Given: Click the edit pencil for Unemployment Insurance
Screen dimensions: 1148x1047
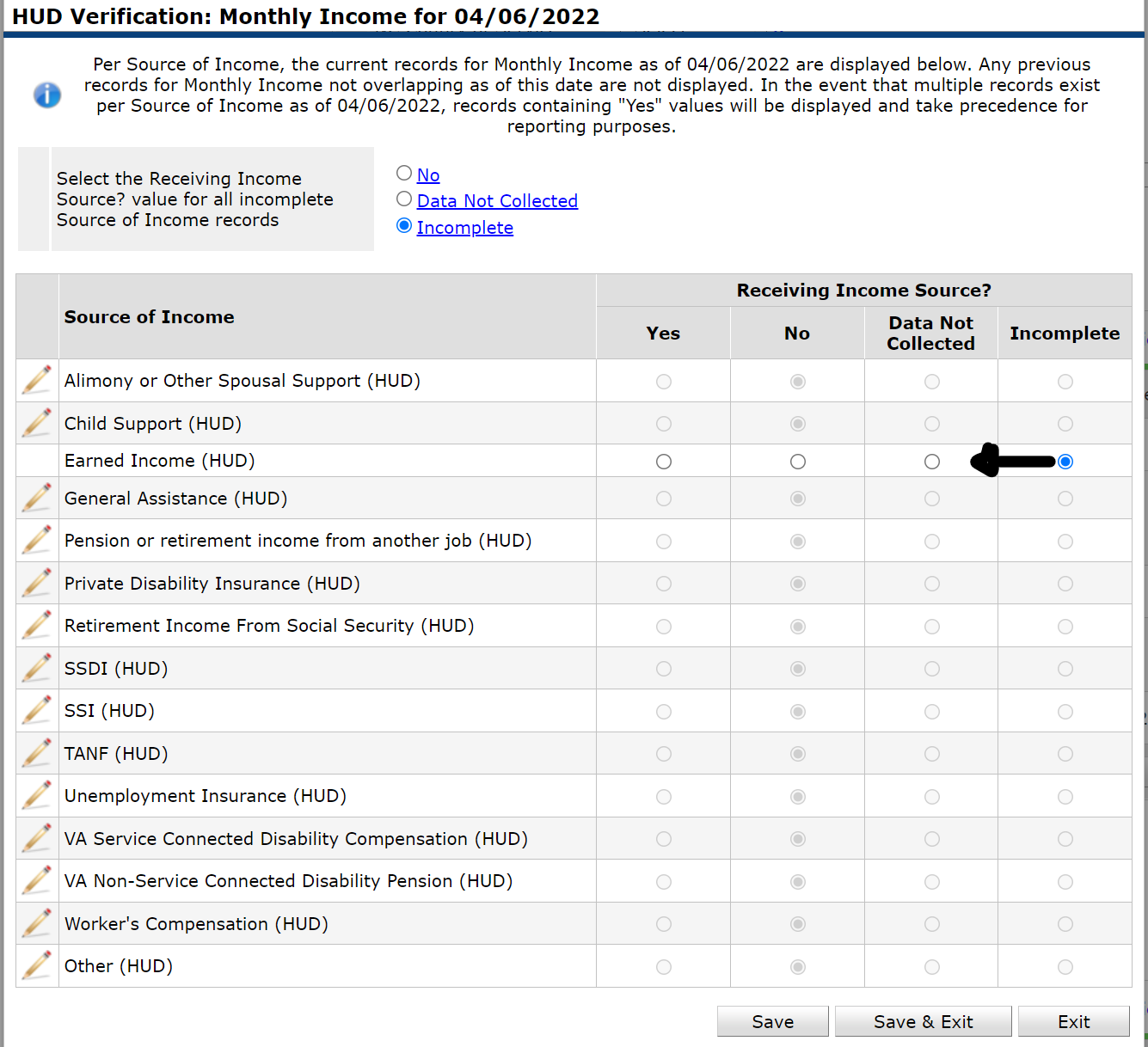Looking at the screenshot, I should click(x=36, y=795).
